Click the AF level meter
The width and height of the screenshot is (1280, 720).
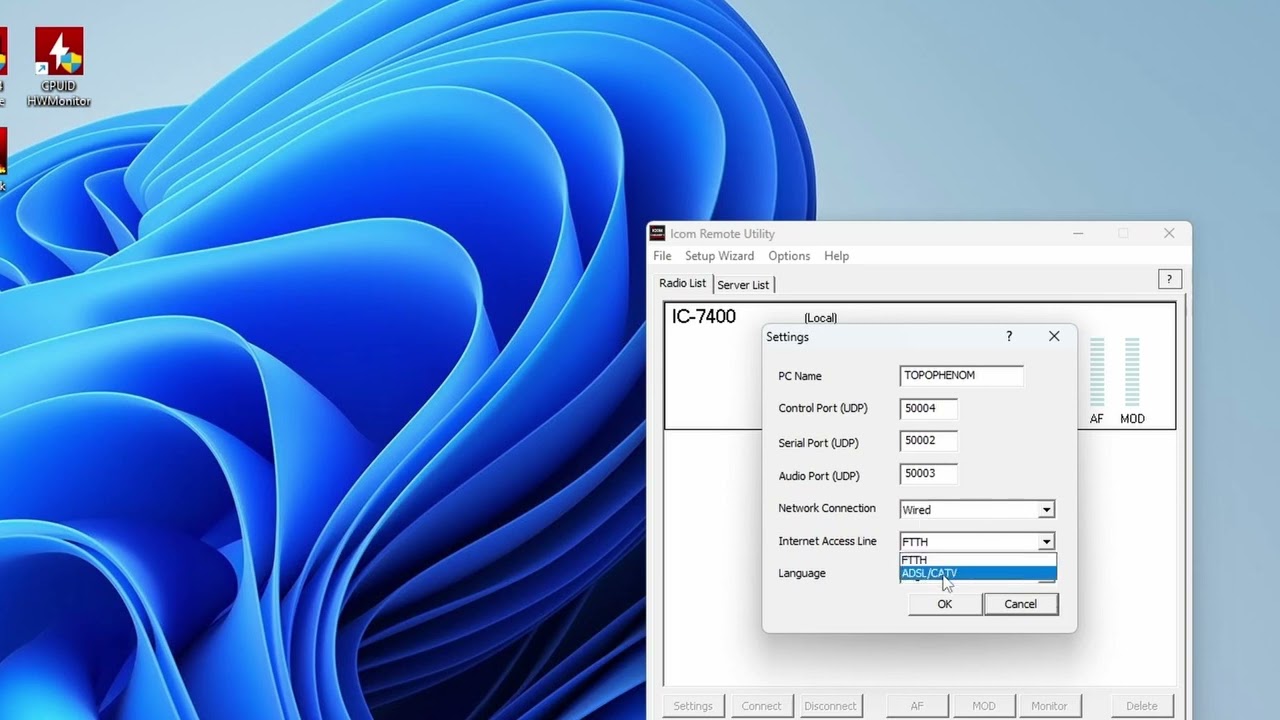tap(1097, 372)
